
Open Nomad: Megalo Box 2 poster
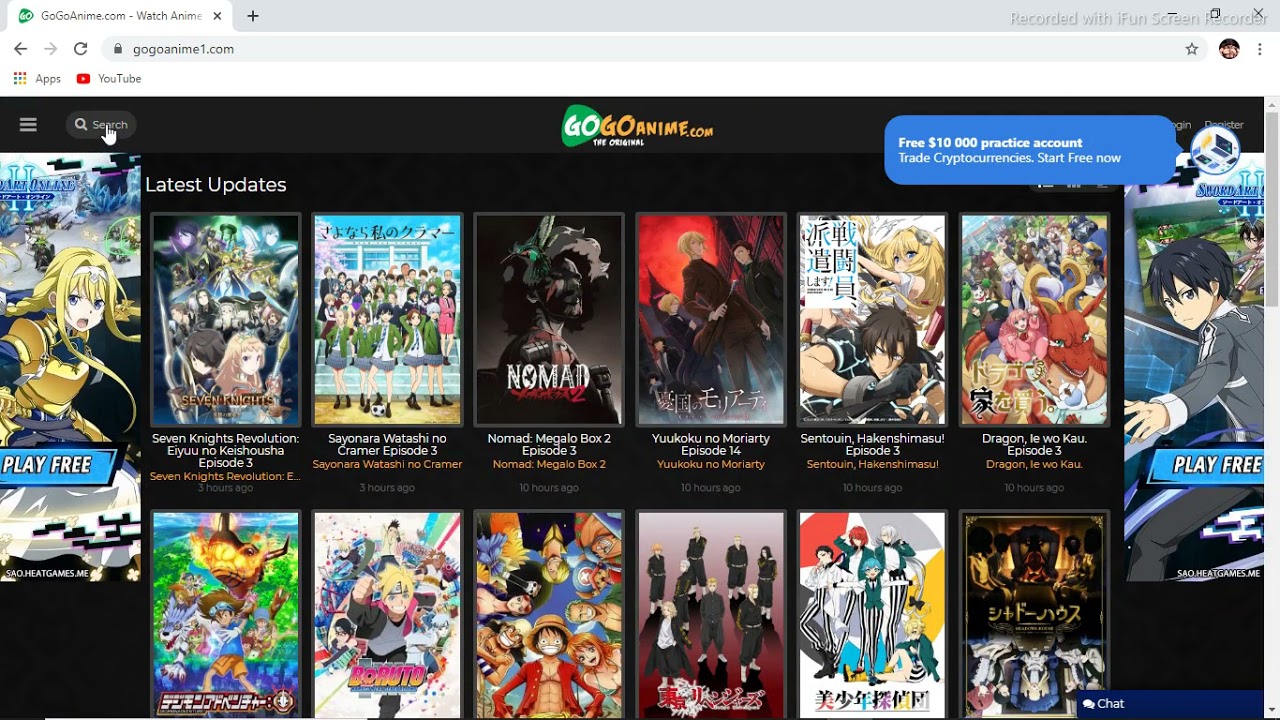tap(549, 320)
